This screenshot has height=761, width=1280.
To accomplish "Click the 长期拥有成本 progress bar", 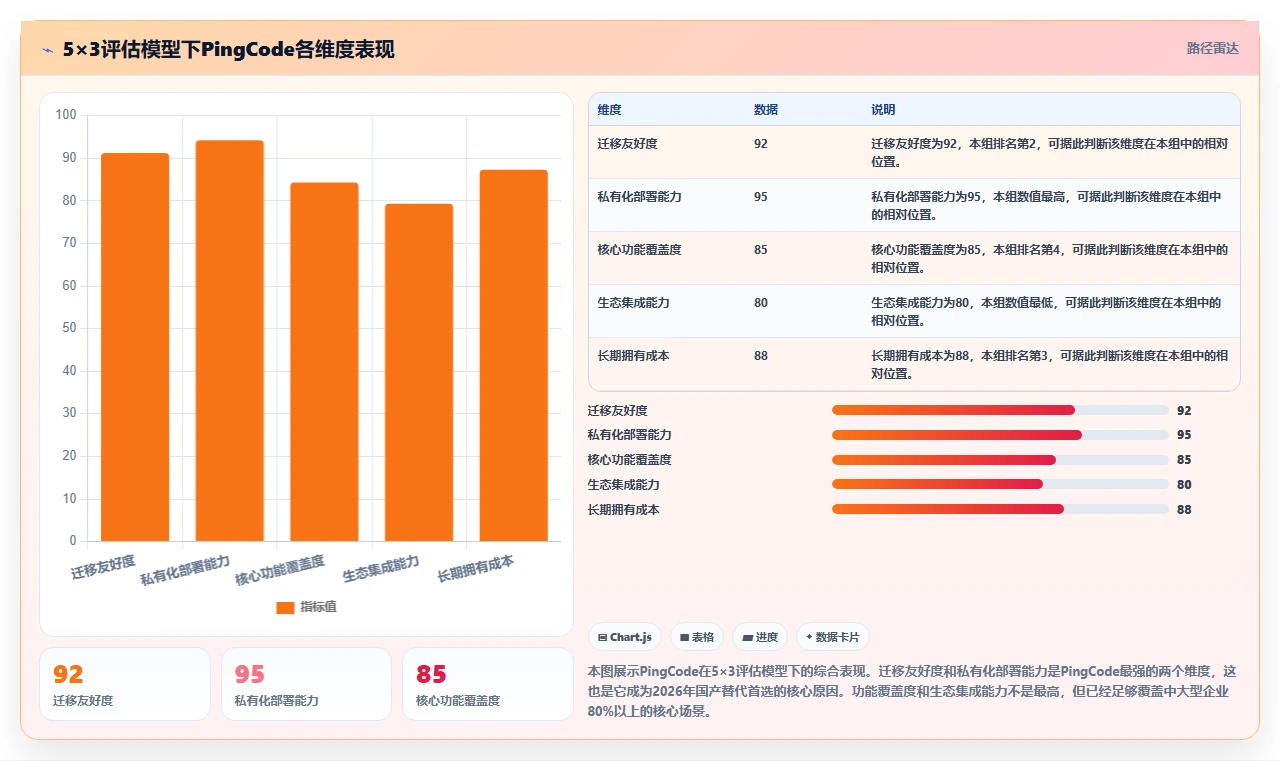I will 1000,509.
